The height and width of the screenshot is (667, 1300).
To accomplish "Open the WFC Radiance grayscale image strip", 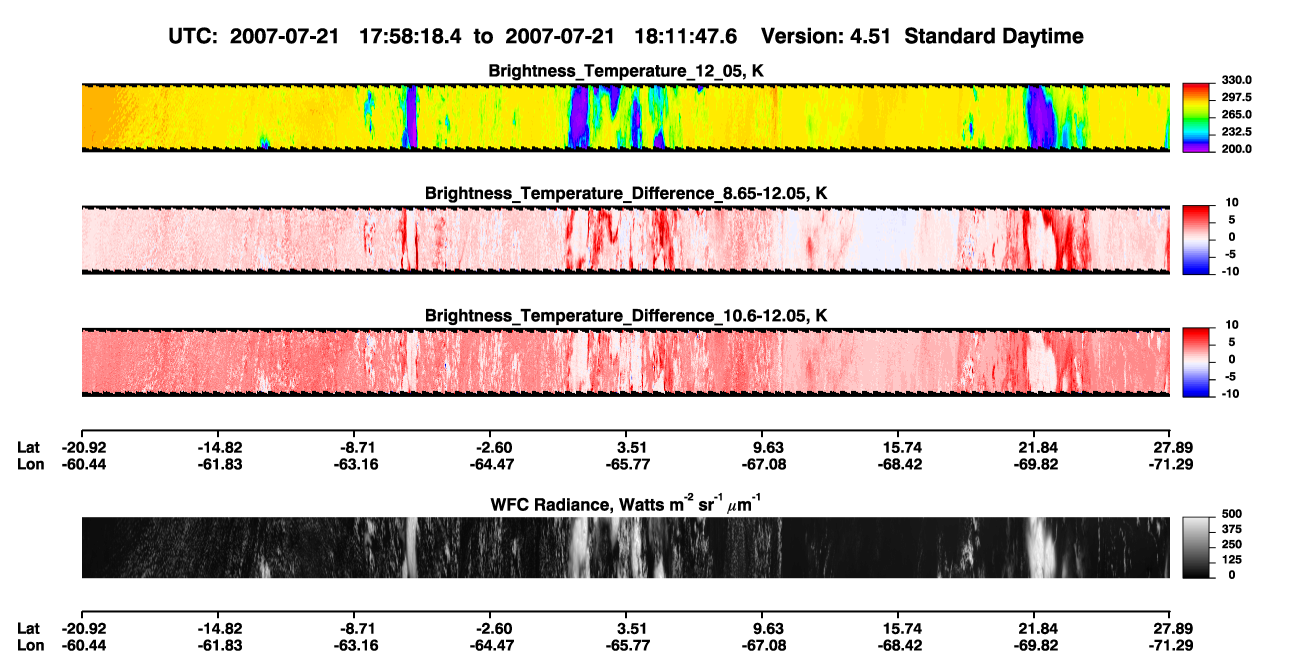I will [625, 547].
